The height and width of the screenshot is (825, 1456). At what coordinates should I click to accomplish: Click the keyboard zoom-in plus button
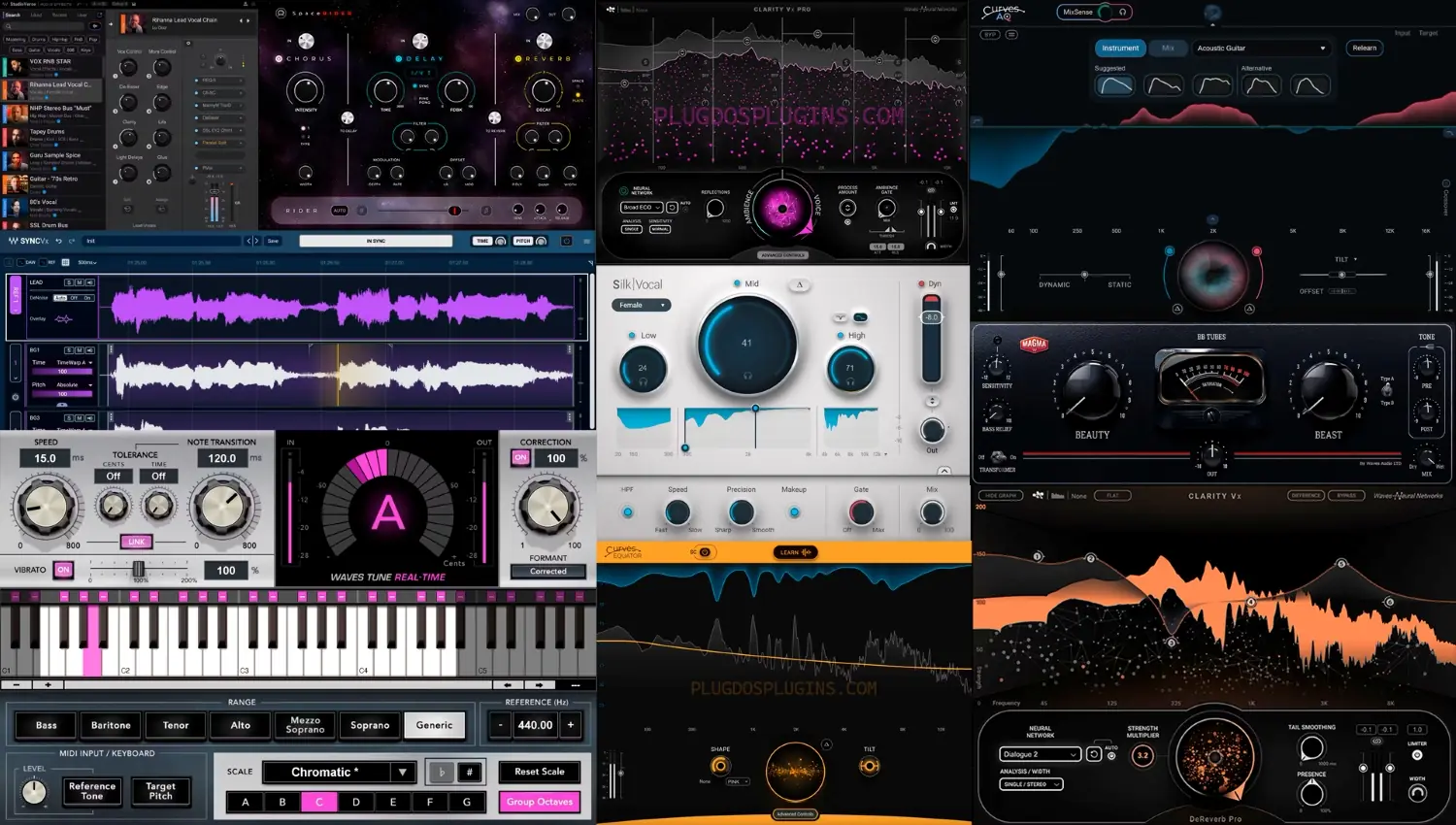tap(49, 685)
